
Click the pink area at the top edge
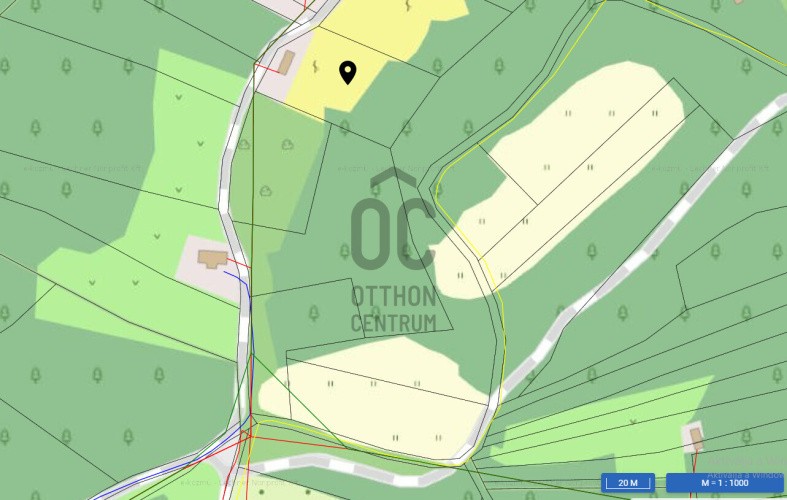click(281, 9)
